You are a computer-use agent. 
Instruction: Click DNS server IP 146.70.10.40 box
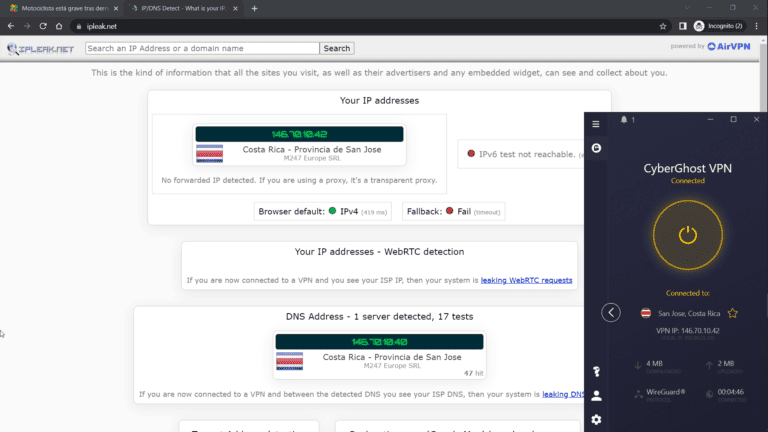(379, 341)
